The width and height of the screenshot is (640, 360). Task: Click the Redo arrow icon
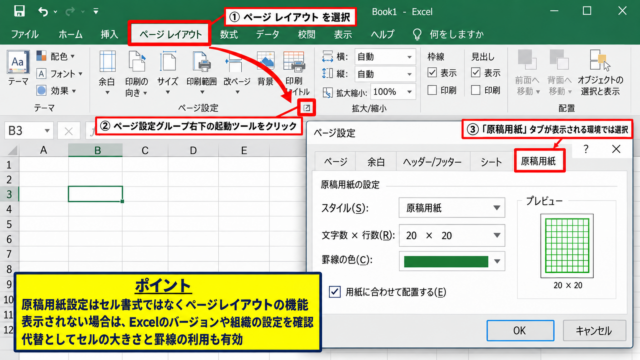pyautogui.click(x=70, y=11)
